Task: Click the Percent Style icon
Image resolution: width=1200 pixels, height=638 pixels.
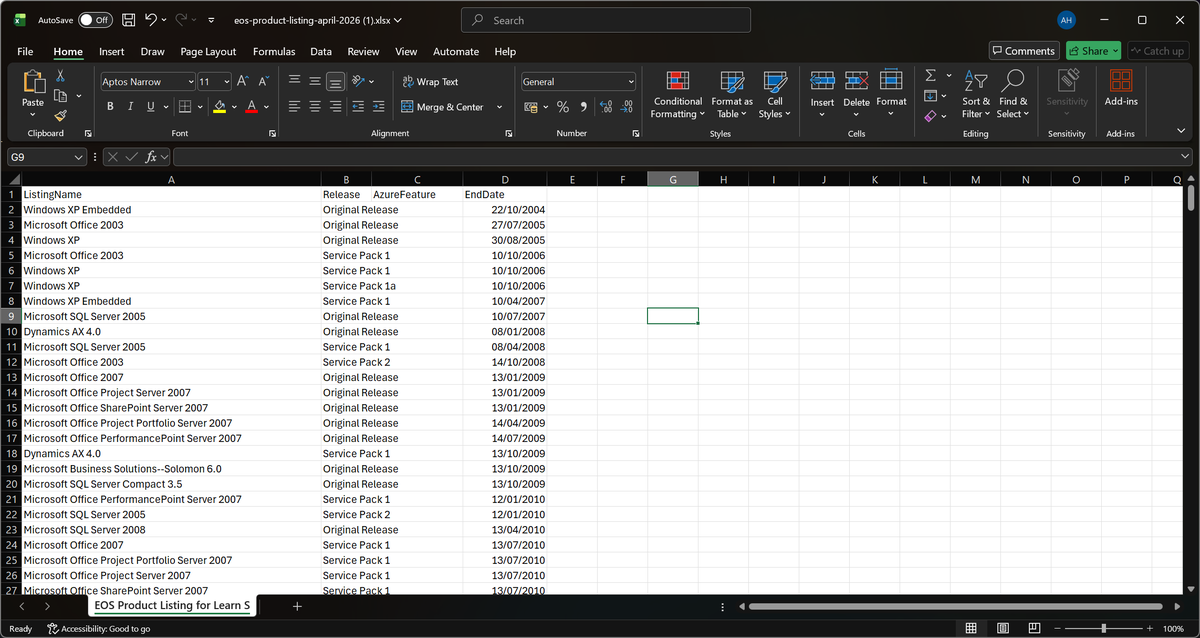Action: pyautogui.click(x=563, y=107)
